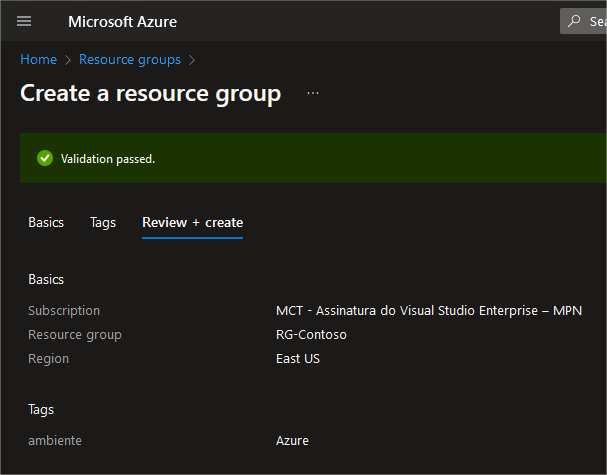Switch to the Basics tab

point(46,223)
